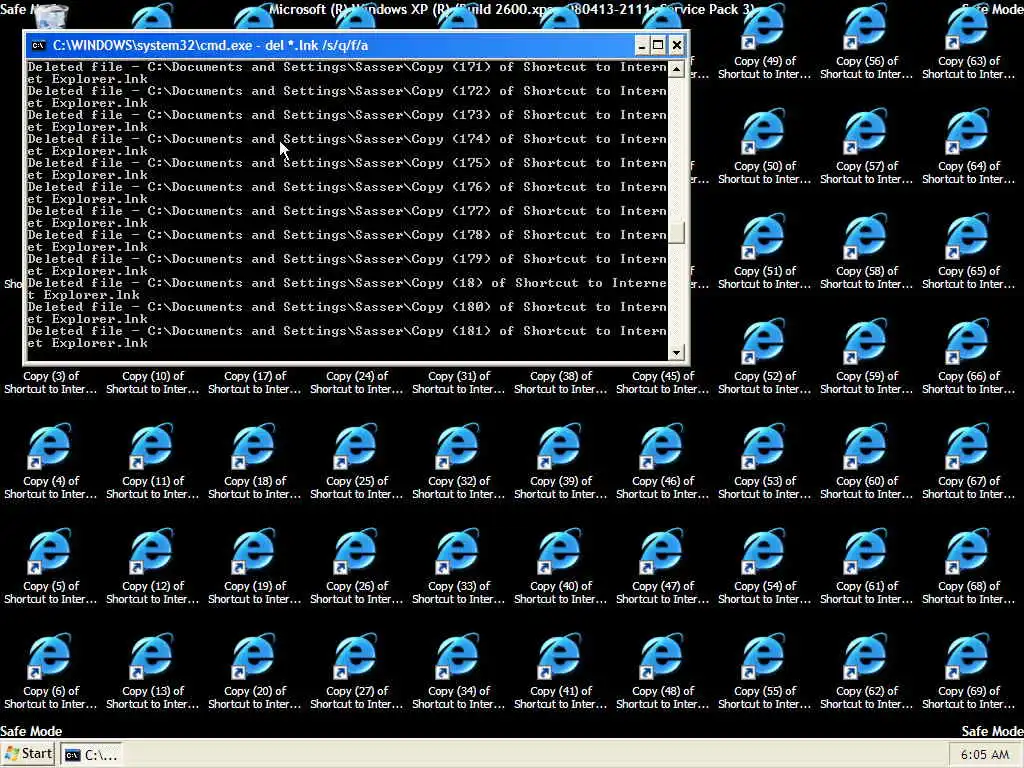Click the cmd window scrollbar down arrow
This screenshot has height=768, width=1024.
(x=677, y=352)
